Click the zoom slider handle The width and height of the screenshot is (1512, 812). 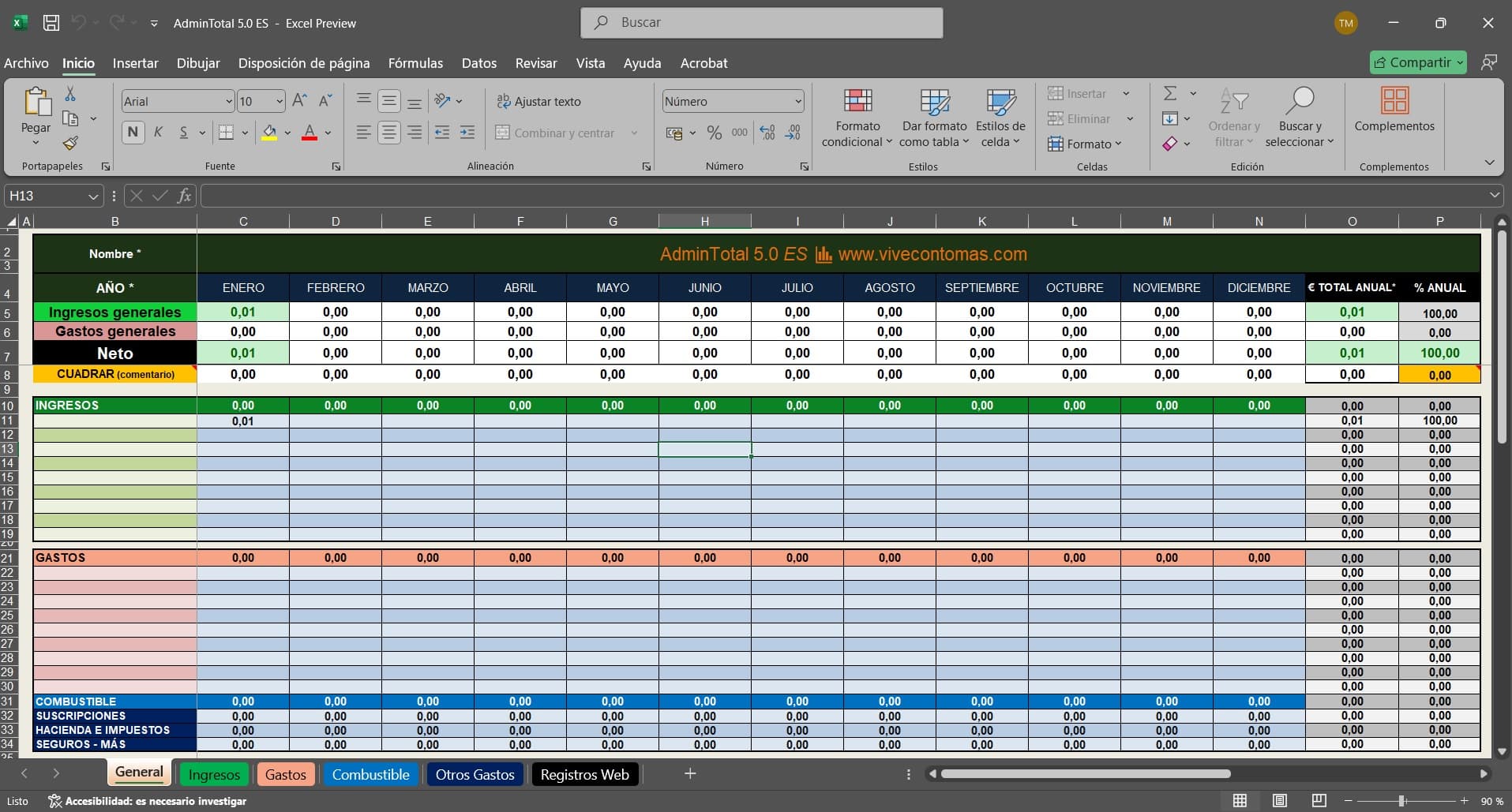[1402, 801]
